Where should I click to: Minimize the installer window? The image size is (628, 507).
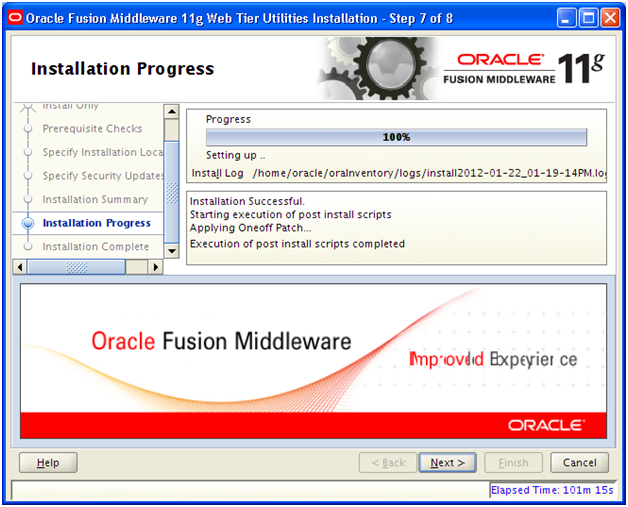(x=566, y=18)
